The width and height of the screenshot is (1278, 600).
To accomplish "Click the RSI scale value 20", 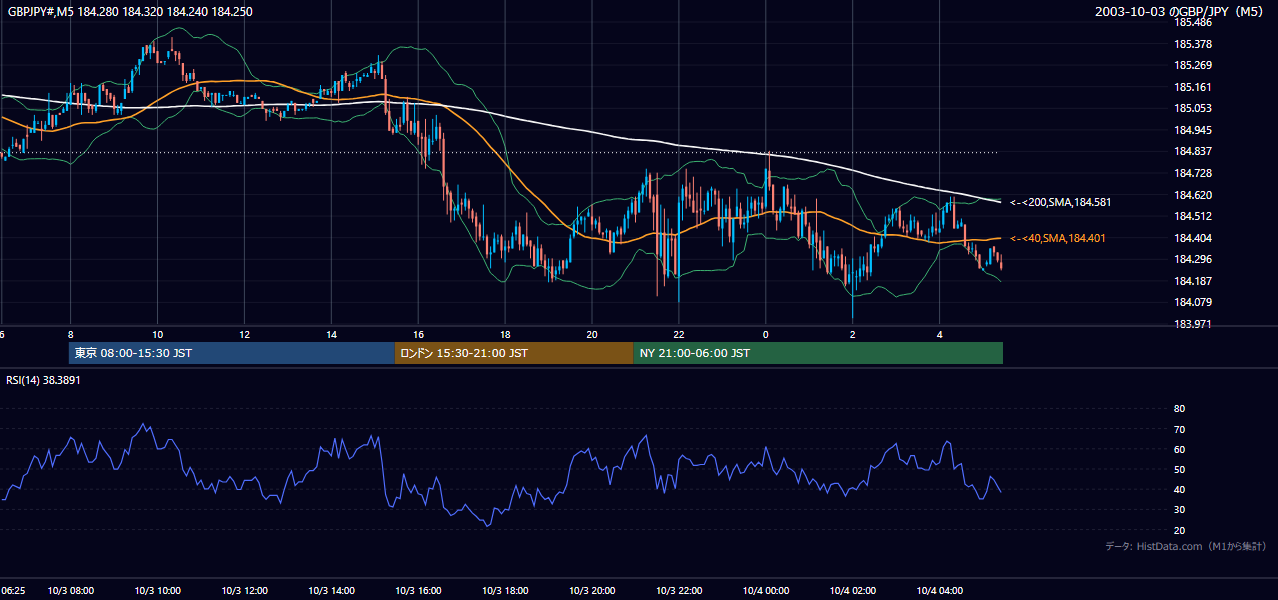I will pos(1180,530).
